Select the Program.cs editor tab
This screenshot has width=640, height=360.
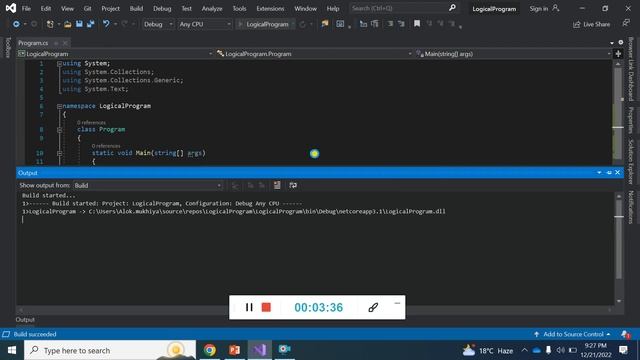[x=33, y=43]
